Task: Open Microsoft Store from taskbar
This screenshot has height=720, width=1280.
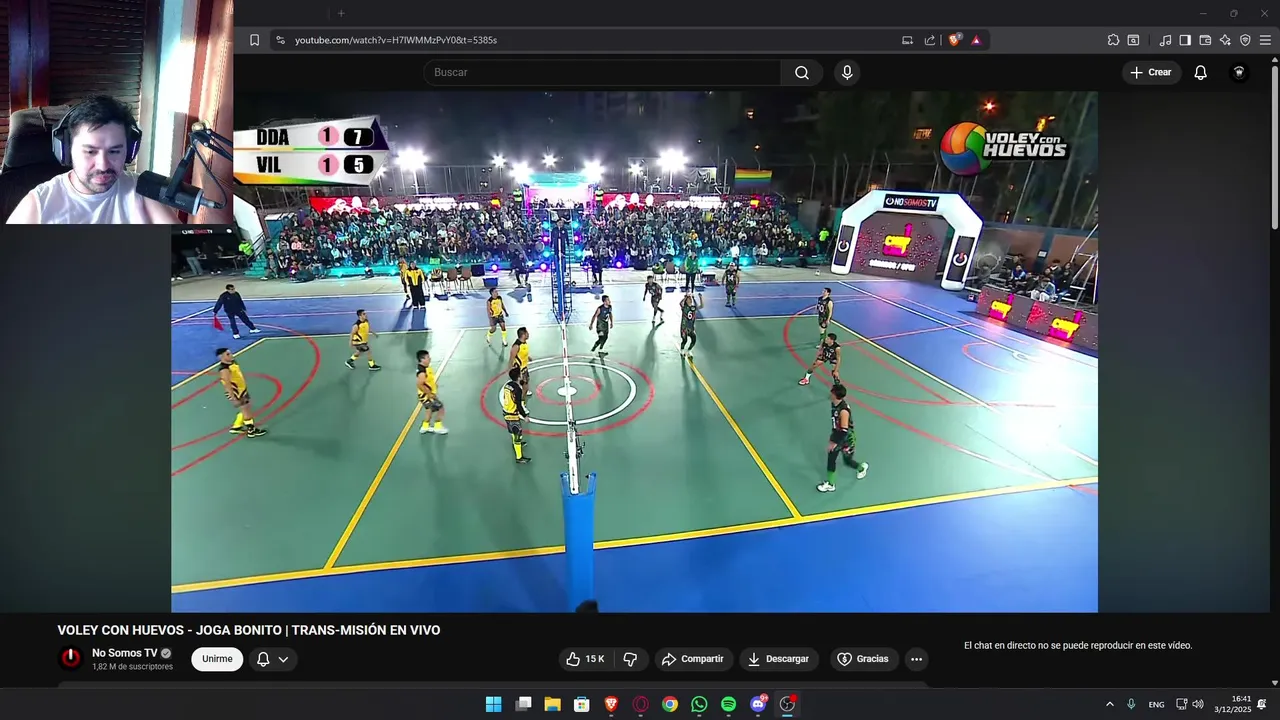Action: pyautogui.click(x=581, y=704)
